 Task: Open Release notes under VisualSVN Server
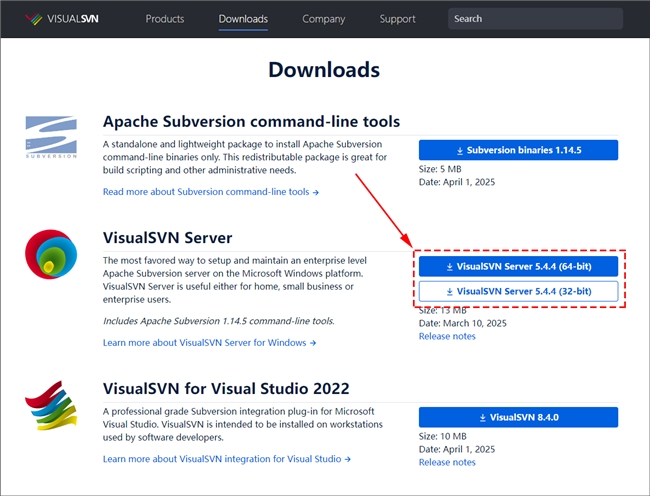click(x=447, y=336)
